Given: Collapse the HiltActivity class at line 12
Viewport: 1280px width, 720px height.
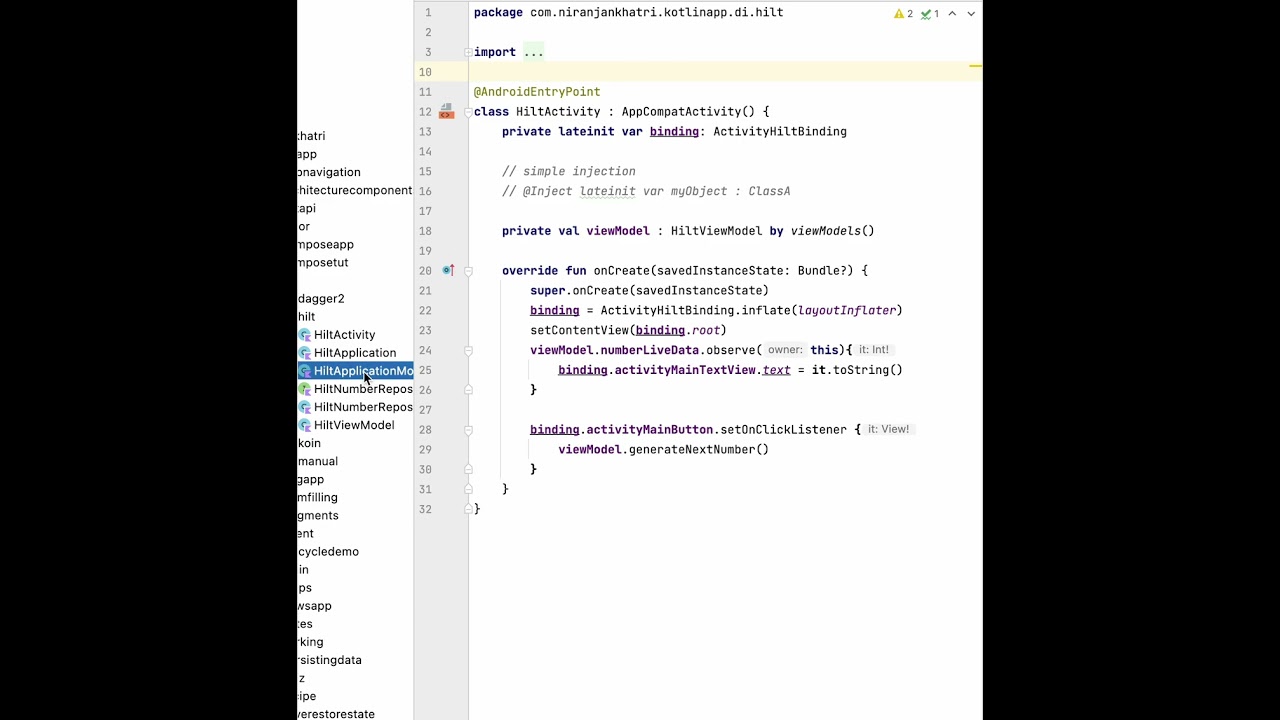Looking at the screenshot, I should 467,112.
